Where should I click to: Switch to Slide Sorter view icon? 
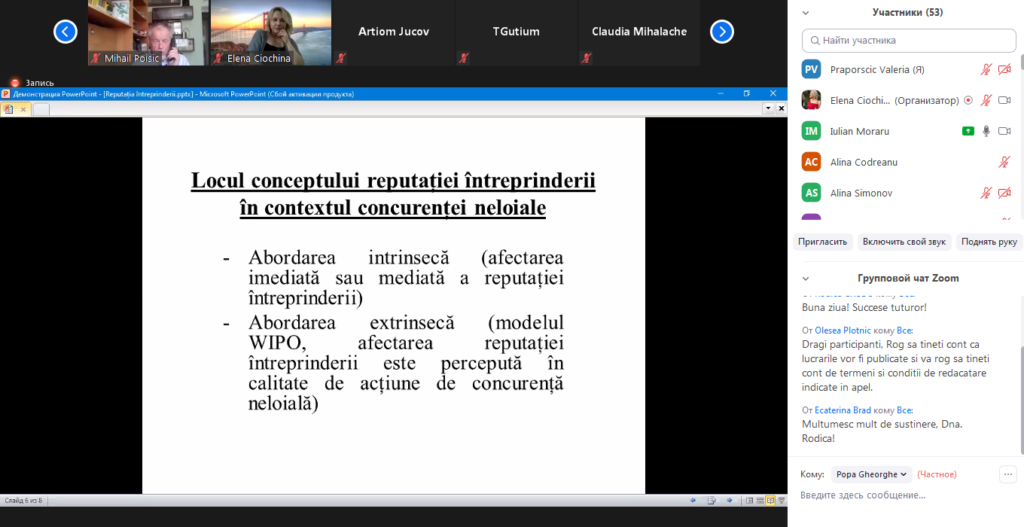(x=760, y=500)
